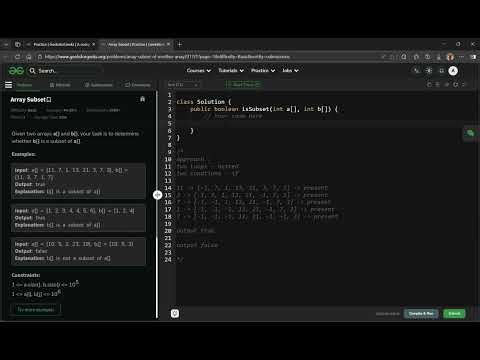Open the editor toolbar three-dots menu
This screenshot has width=480, height=360.
(x=464, y=85)
